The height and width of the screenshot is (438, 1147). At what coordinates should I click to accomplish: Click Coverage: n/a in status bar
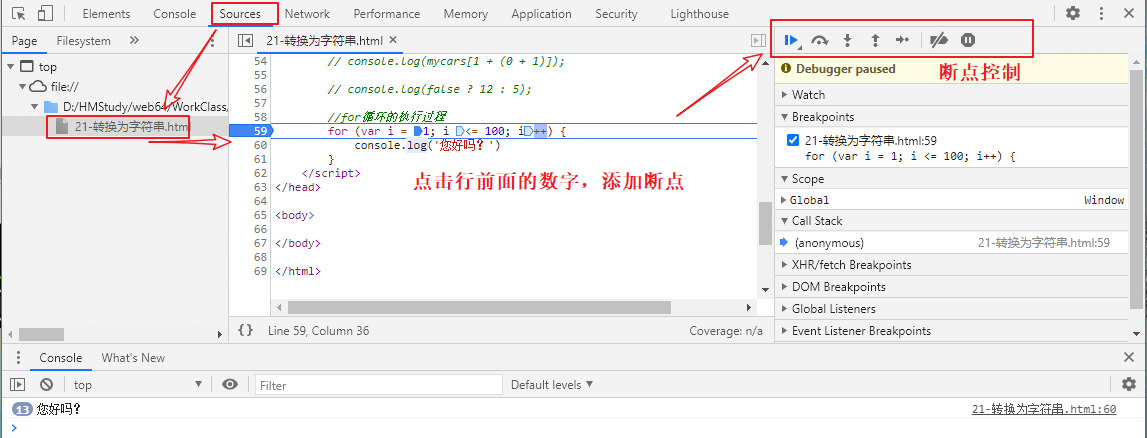(726, 331)
